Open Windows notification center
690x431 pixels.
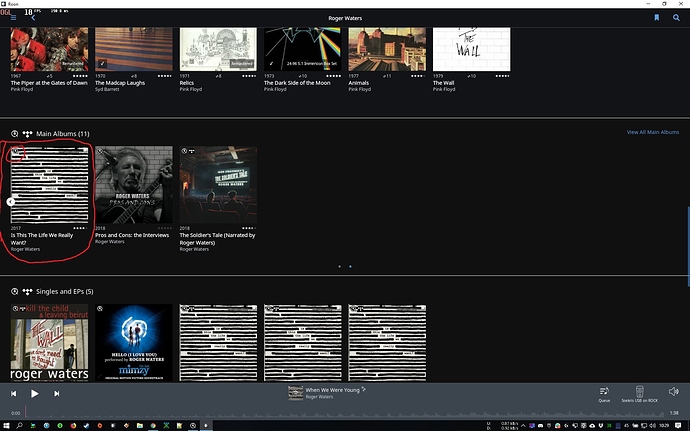(x=678, y=425)
